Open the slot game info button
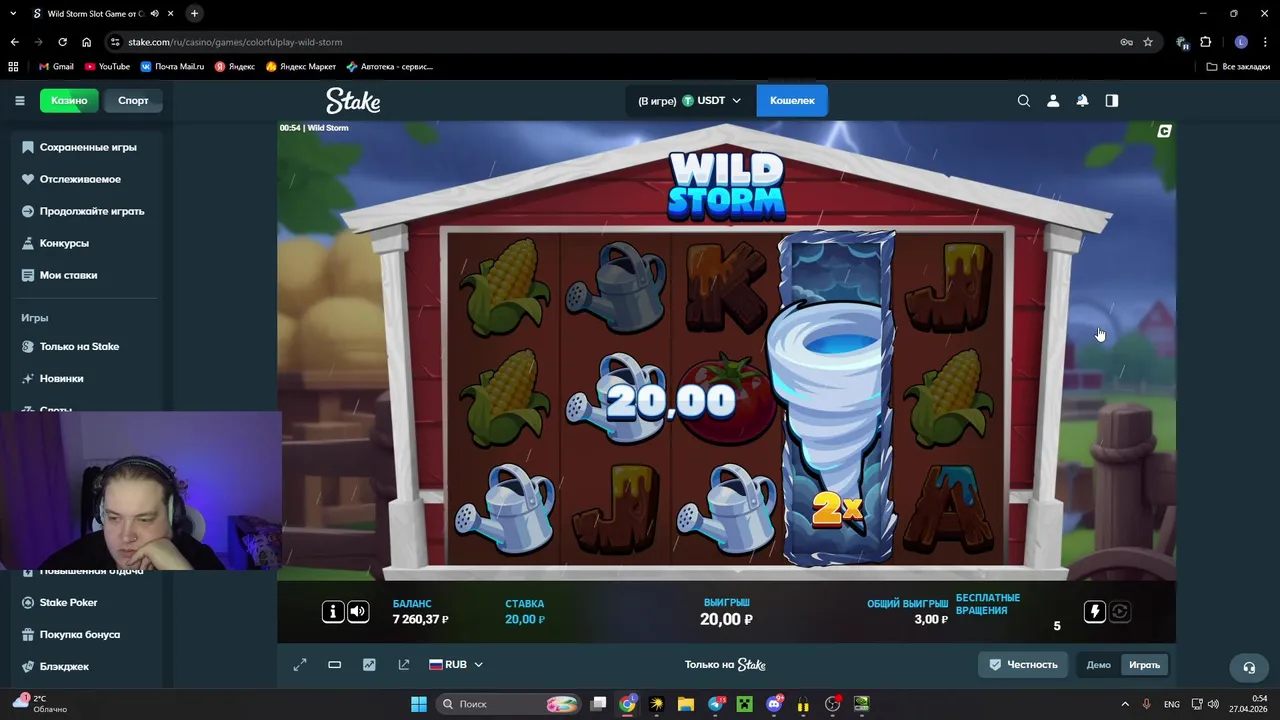The height and width of the screenshot is (720, 1280). click(x=333, y=612)
